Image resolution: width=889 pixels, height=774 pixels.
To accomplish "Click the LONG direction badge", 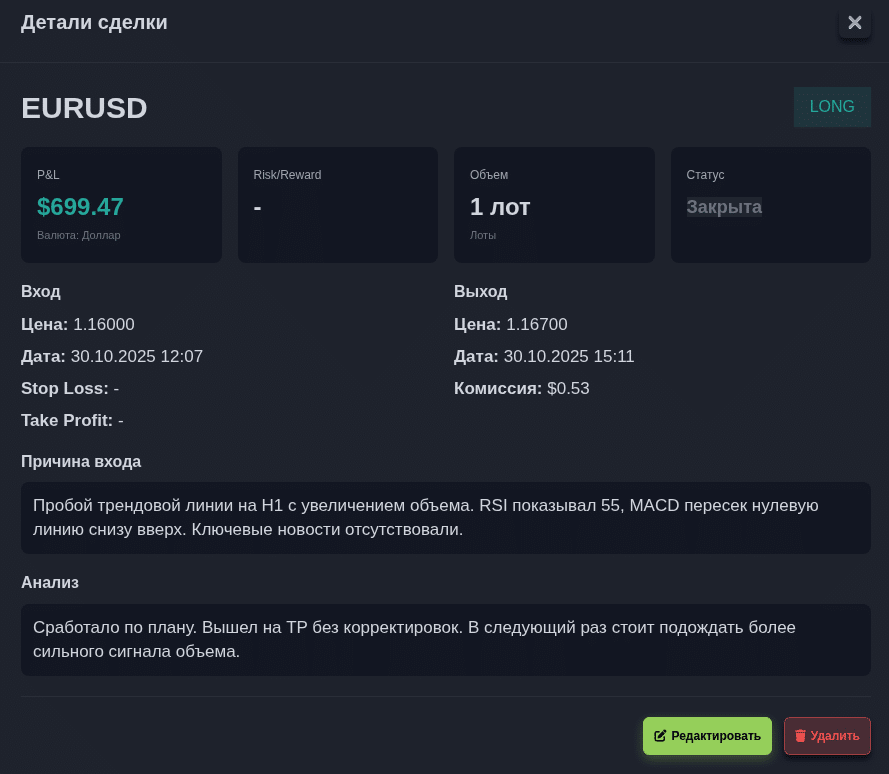I will pyautogui.click(x=832, y=107).
